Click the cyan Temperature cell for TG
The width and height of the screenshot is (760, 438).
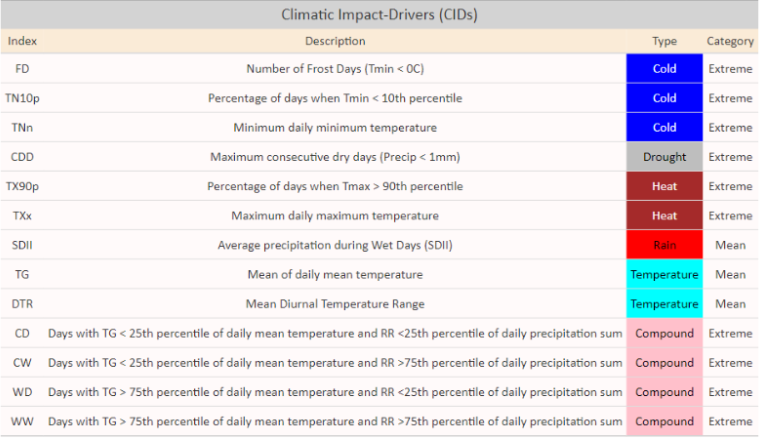(x=665, y=275)
